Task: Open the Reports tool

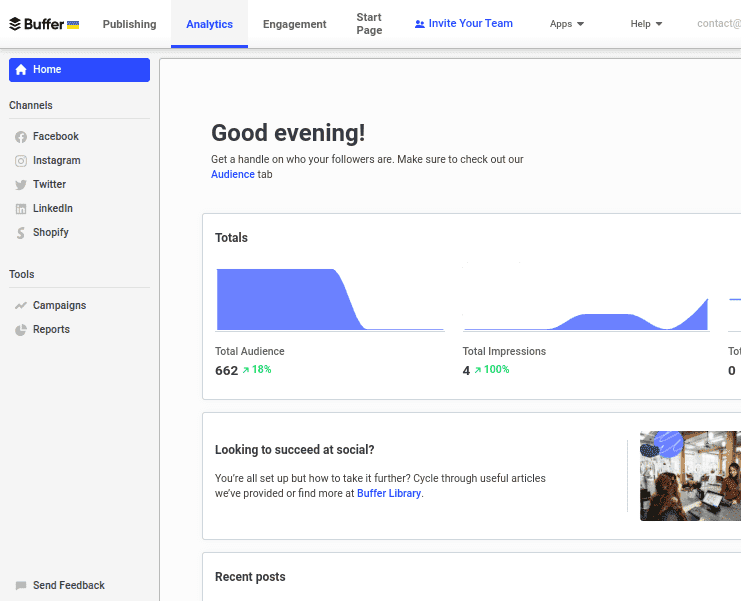Action: point(51,329)
